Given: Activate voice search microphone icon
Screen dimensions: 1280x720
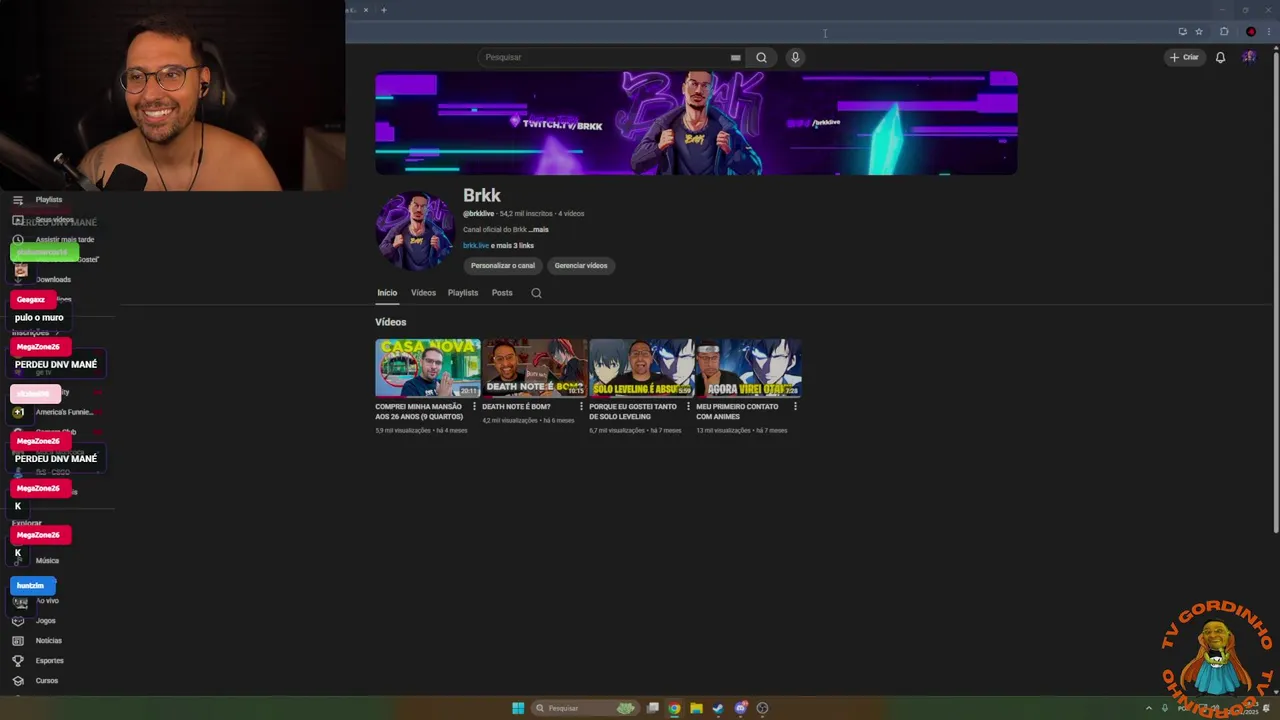Looking at the screenshot, I should (x=795, y=57).
